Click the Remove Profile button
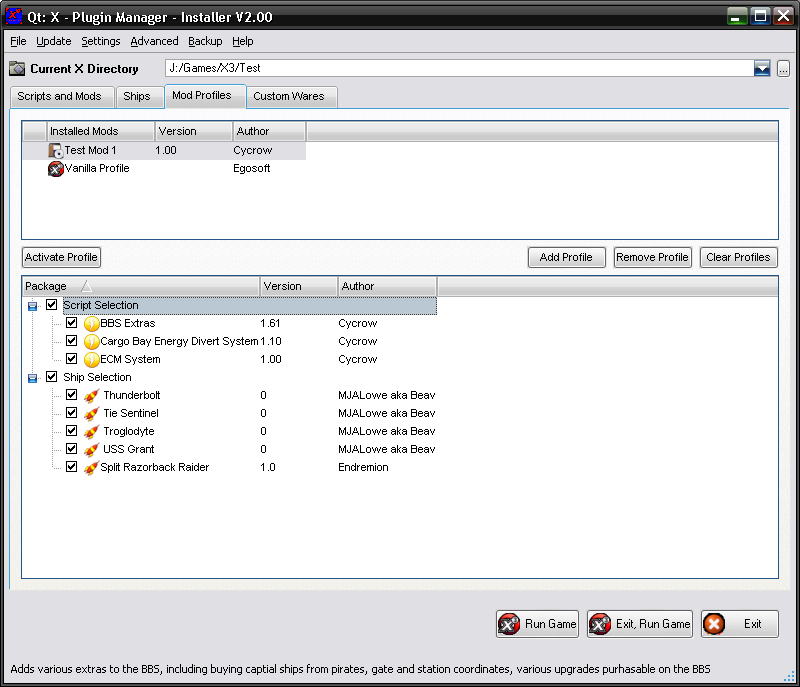The image size is (800, 687). click(653, 258)
